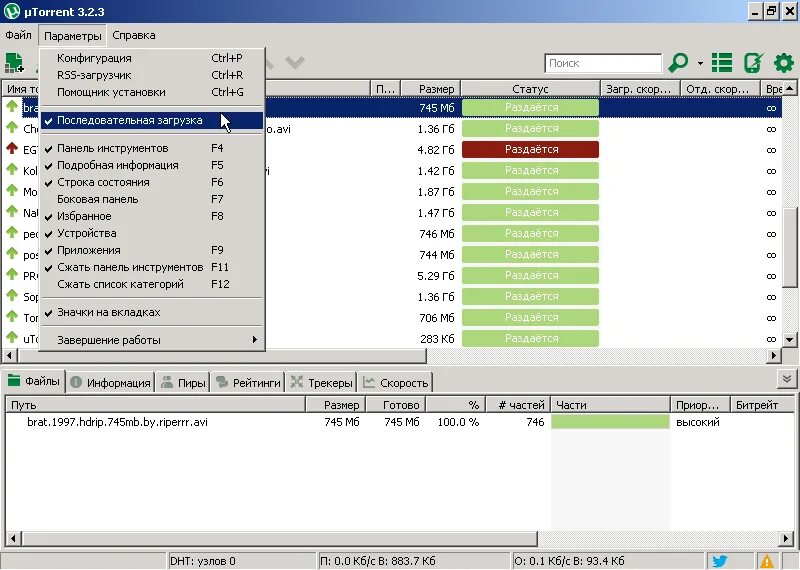
Task: Click green arrow icon of 5.29 Гб torrent
Action: pyautogui.click(x=12, y=274)
